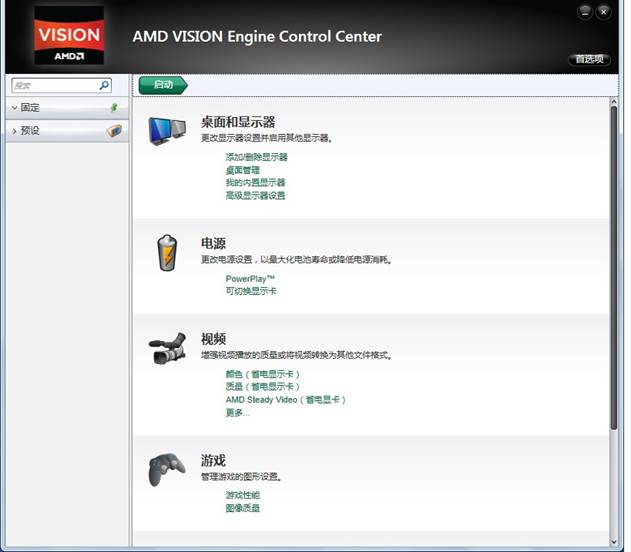Open 游戏性能 link
631x552 pixels.
click(243, 495)
